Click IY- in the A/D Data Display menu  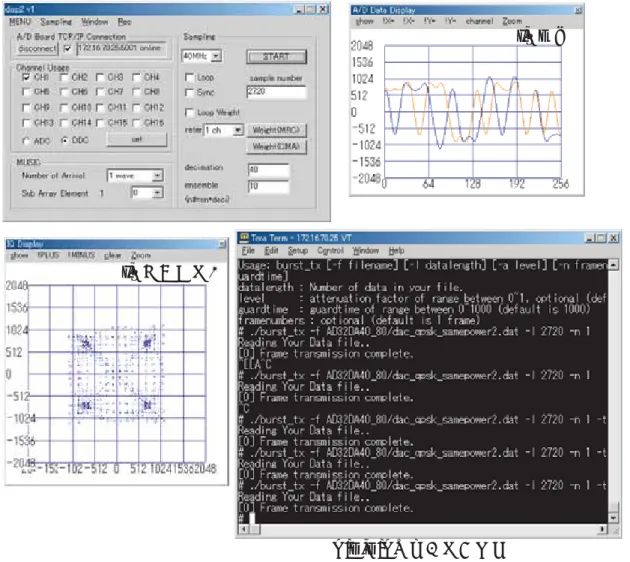pos(450,21)
